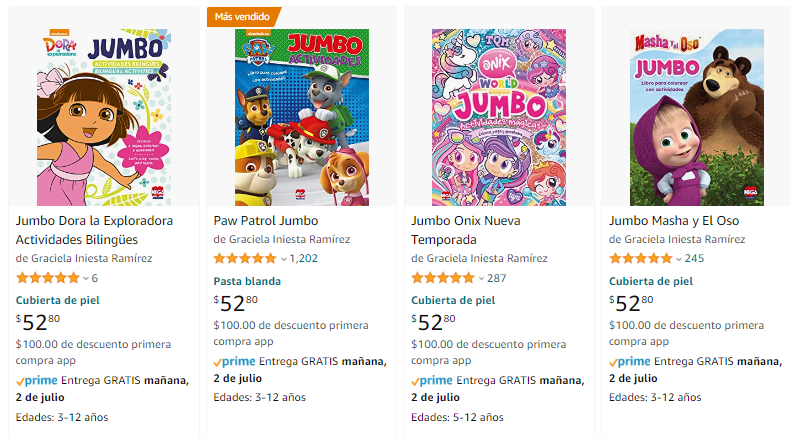Expand rating dropdown arrow for Dora book
This screenshot has width=791, height=436.
[x=85, y=278]
